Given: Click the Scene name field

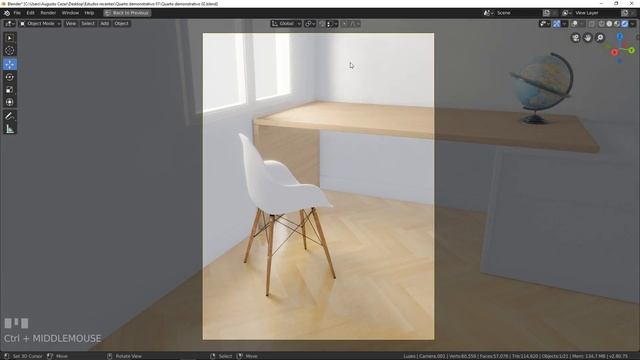Looking at the screenshot, I should (x=518, y=13).
